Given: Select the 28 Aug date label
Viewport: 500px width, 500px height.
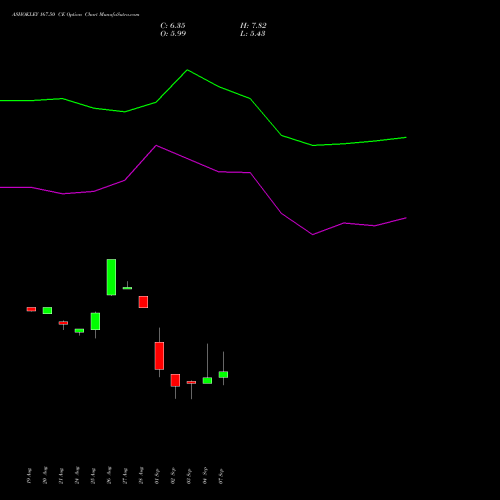Looking at the screenshot, I should pyautogui.click(x=141, y=476).
